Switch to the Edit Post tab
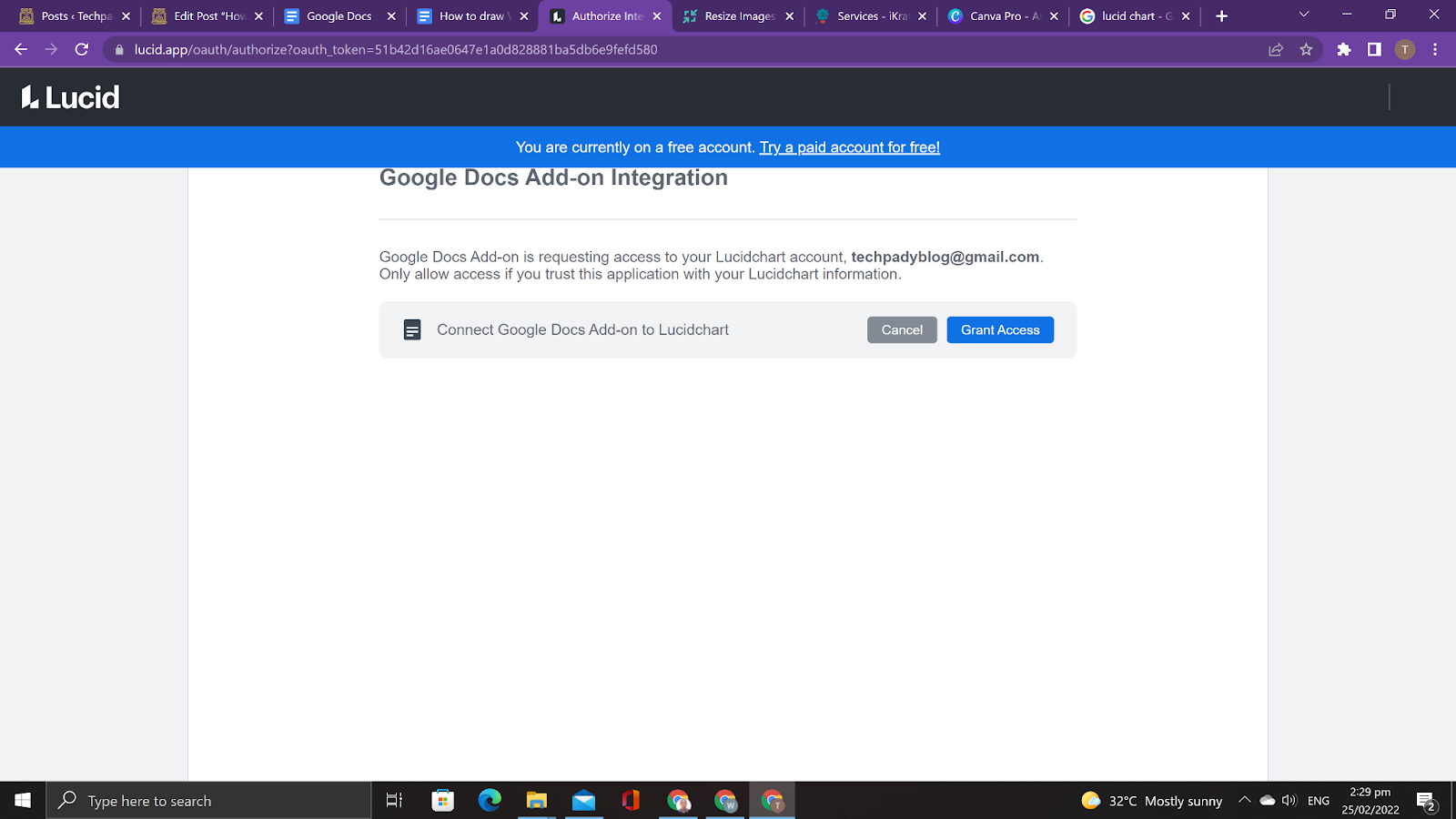Viewport: 1456px width, 819px height. click(x=207, y=15)
